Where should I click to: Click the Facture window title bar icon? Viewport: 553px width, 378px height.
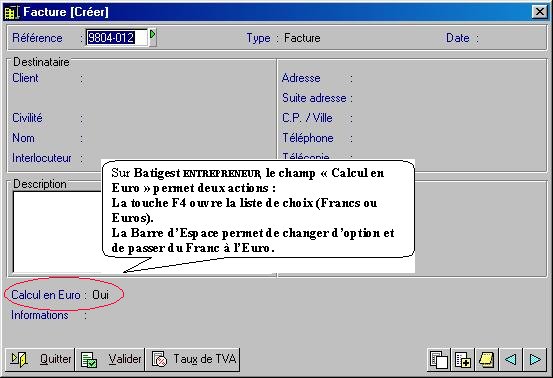point(11,12)
